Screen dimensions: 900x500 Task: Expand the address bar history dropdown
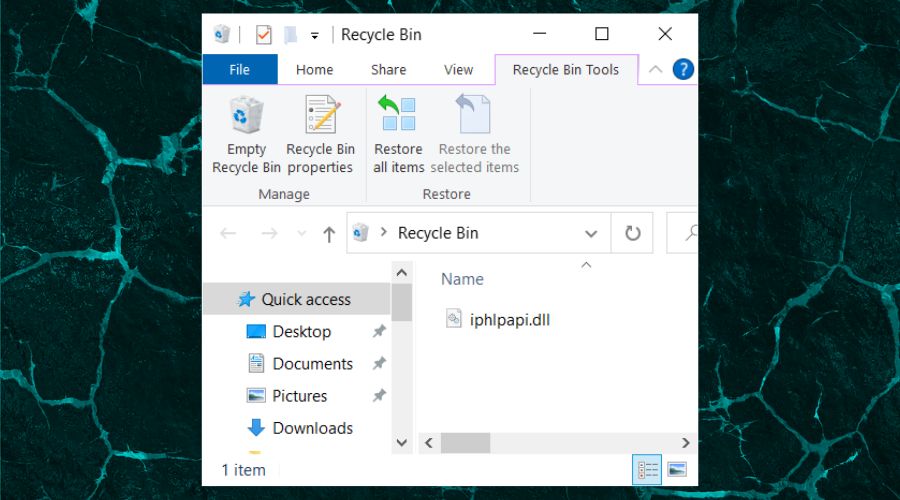pos(591,234)
